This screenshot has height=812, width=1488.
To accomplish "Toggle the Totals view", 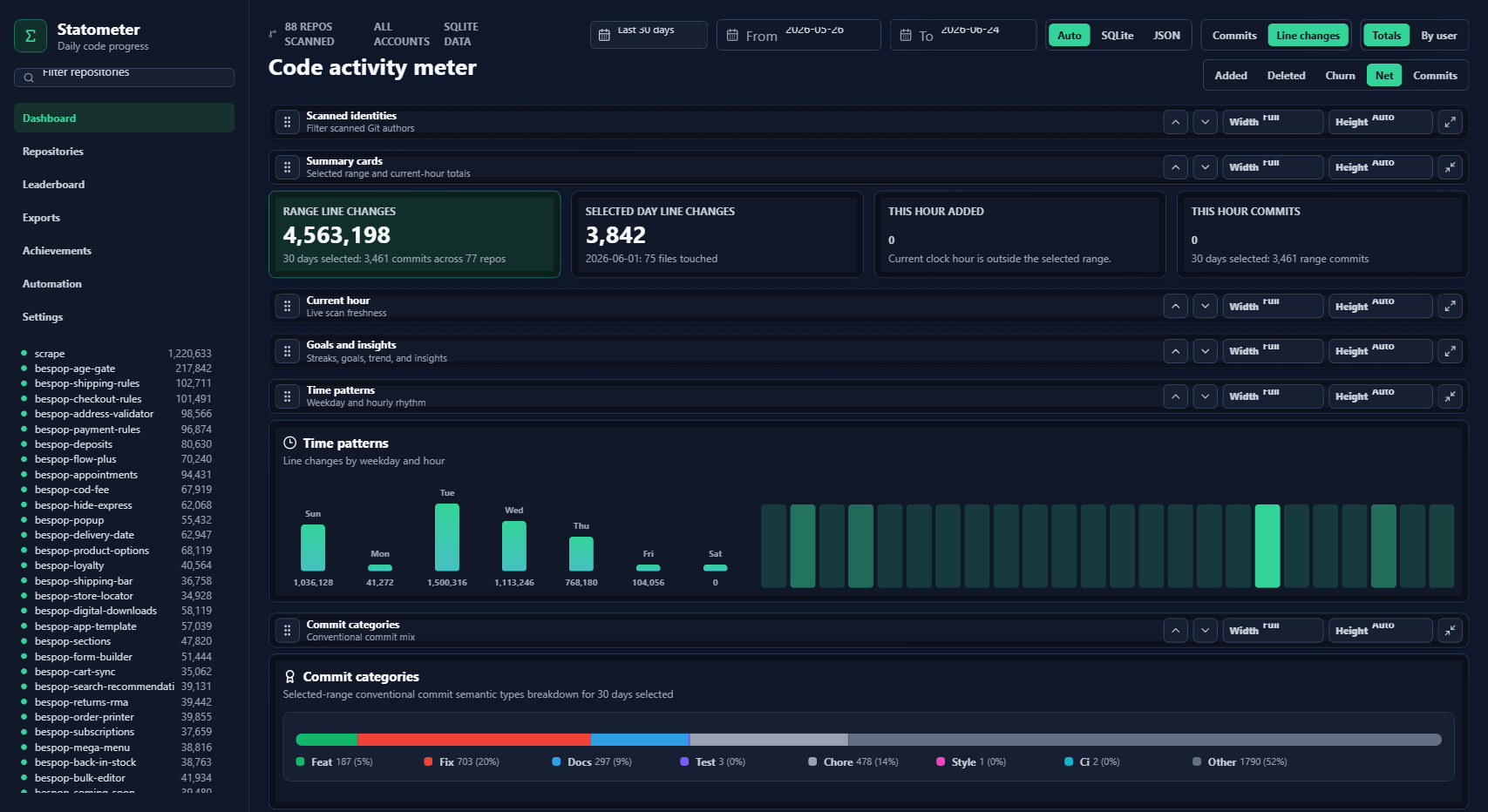I will pyautogui.click(x=1387, y=36).
